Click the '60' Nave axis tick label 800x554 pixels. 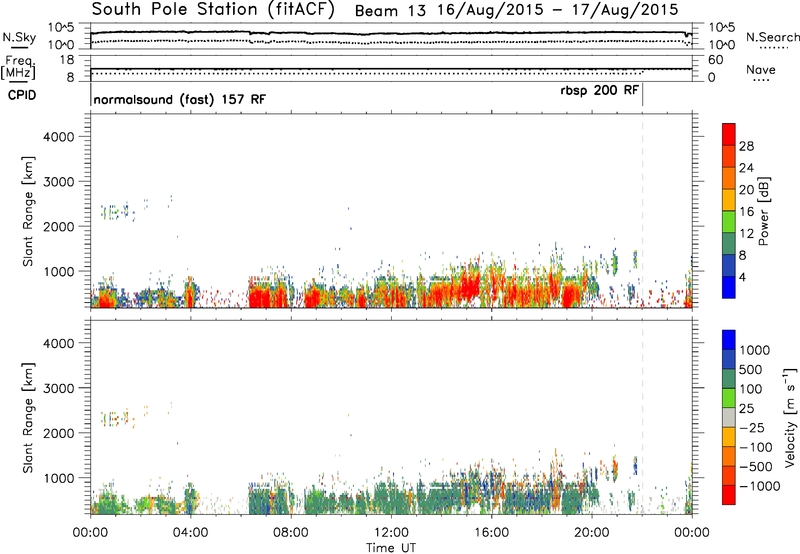tap(716, 60)
